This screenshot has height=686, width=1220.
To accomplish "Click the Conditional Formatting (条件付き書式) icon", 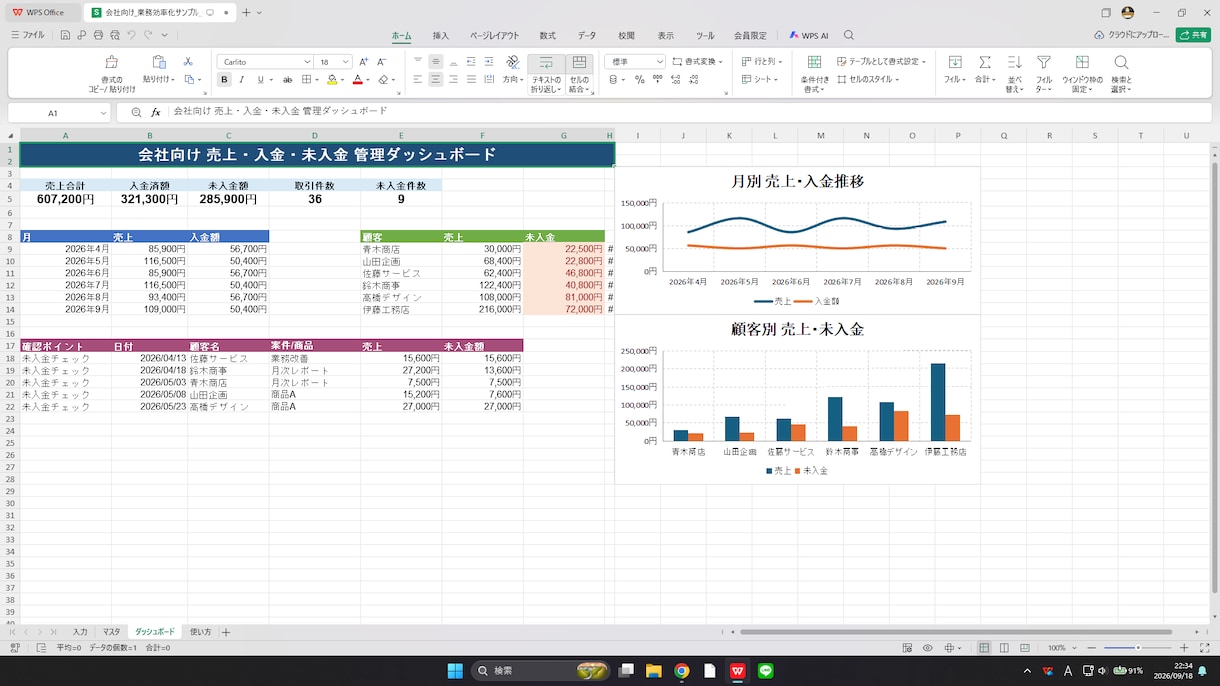I will pyautogui.click(x=814, y=63).
